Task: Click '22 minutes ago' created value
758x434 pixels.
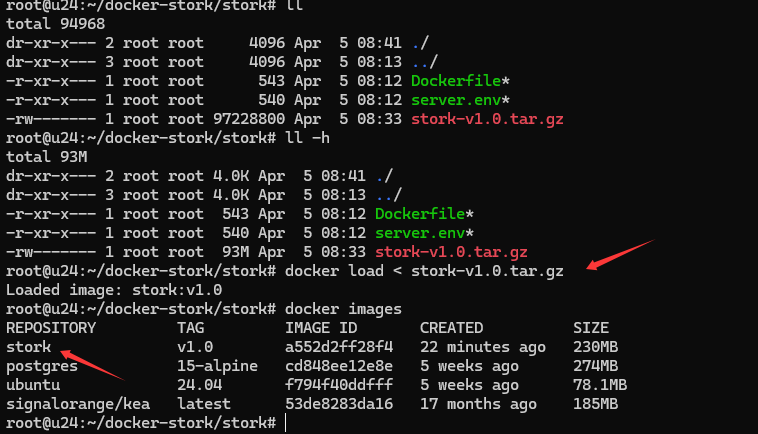Action: (x=483, y=347)
